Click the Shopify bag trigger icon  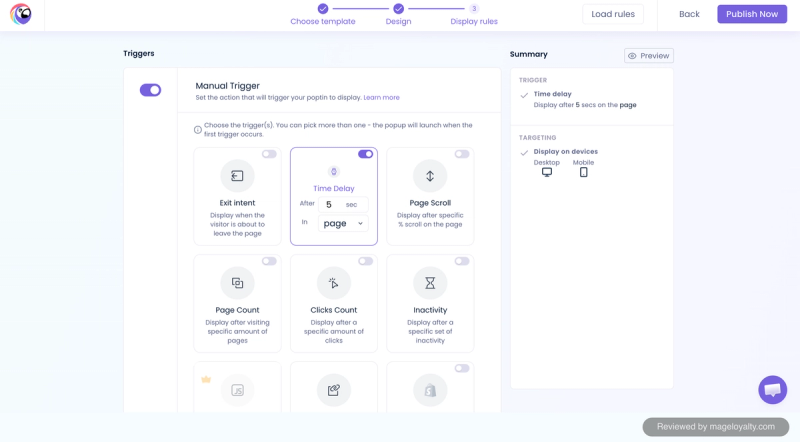[430, 390]
